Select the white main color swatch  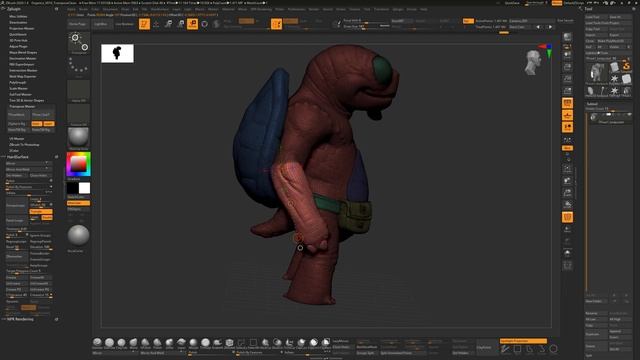(84, 188)
